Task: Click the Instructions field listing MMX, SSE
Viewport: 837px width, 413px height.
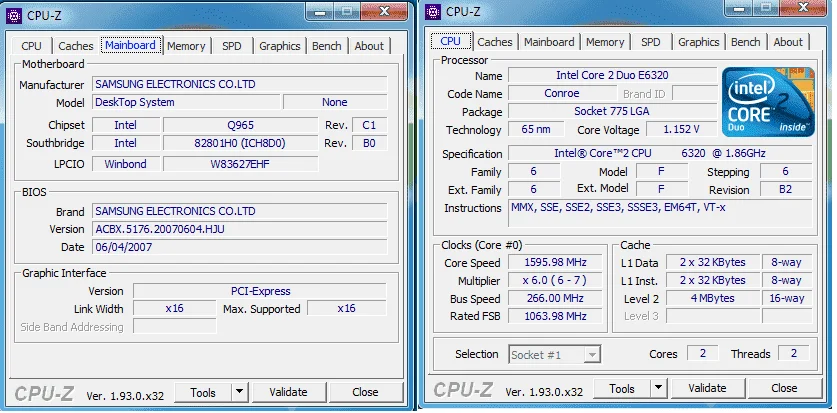Action: (x=661, y=215)
